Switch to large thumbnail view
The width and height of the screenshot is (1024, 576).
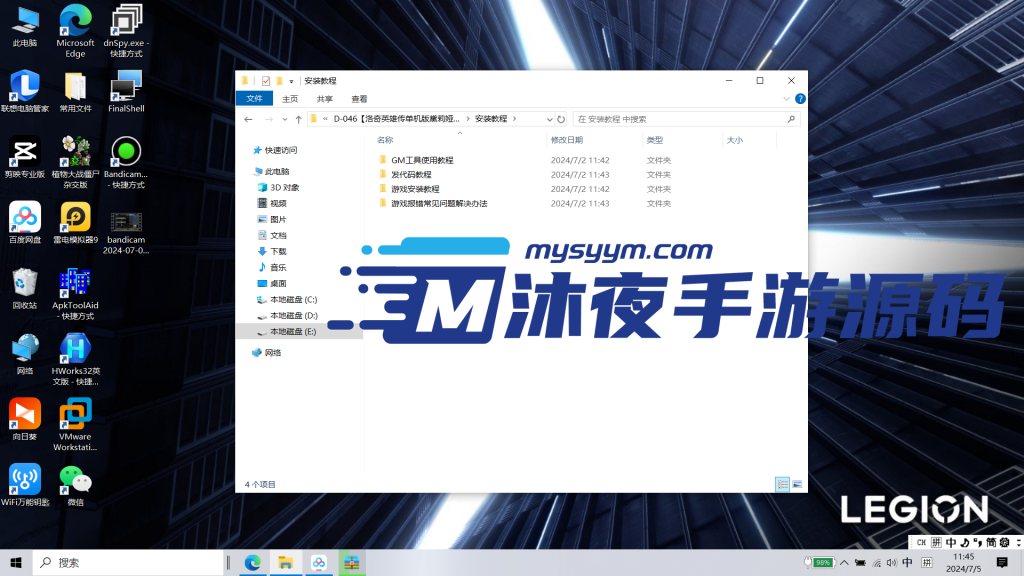pyautogui.click(x=796, y=484)
